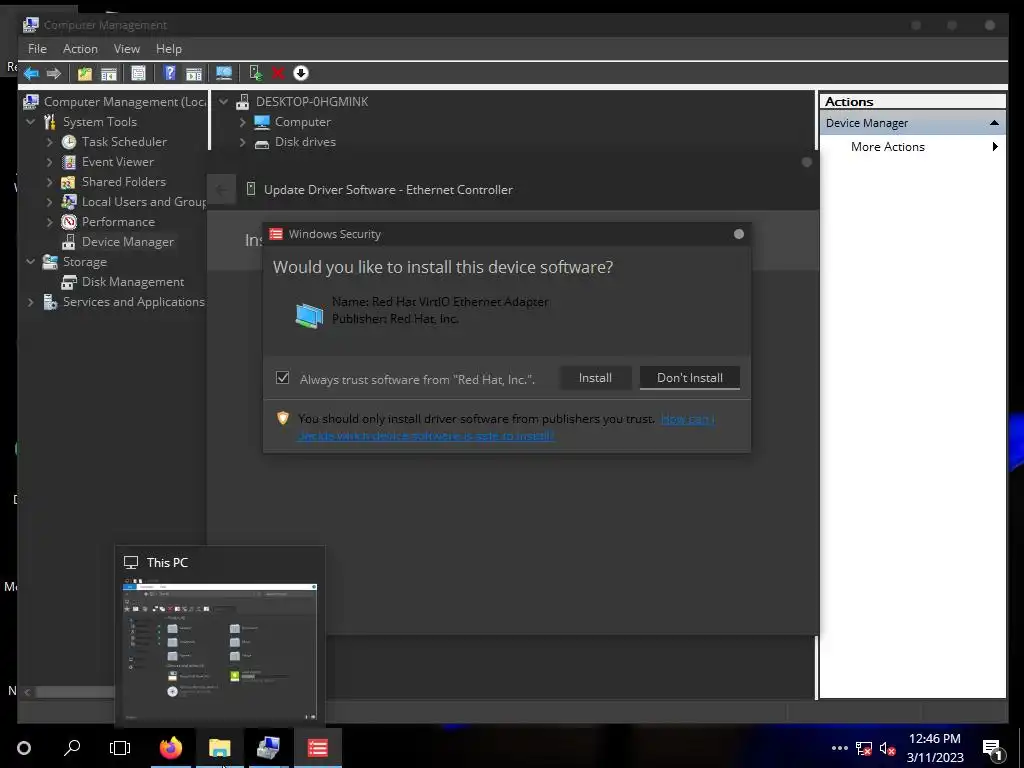Image resolution: width=1024 pixels, height=768 pixels.
Task: Close the Windows Security dialog
Action: pyautogui.click(x=739, y=234)
